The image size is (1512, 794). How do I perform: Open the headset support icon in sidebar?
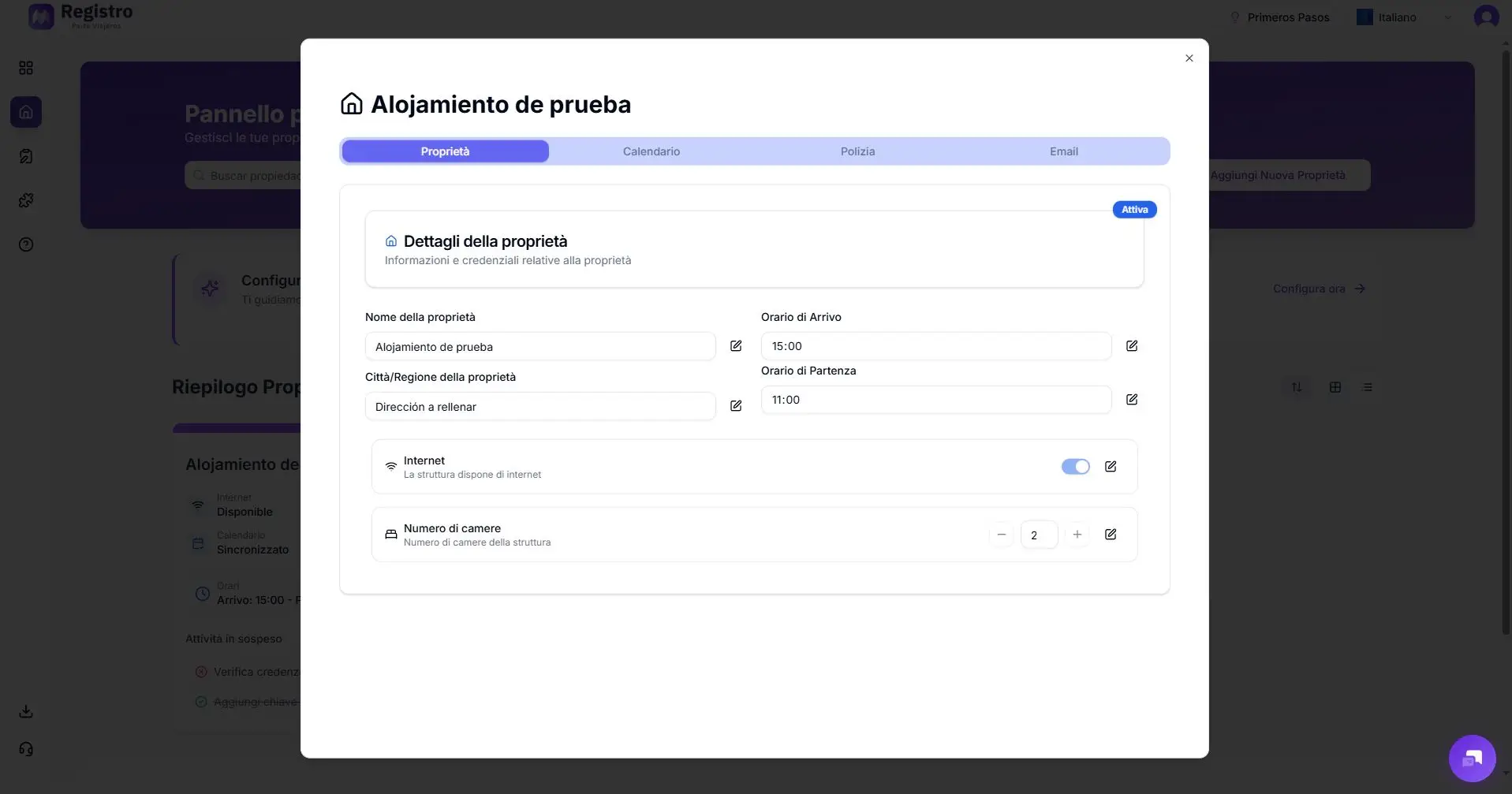(x=26, y=747)
